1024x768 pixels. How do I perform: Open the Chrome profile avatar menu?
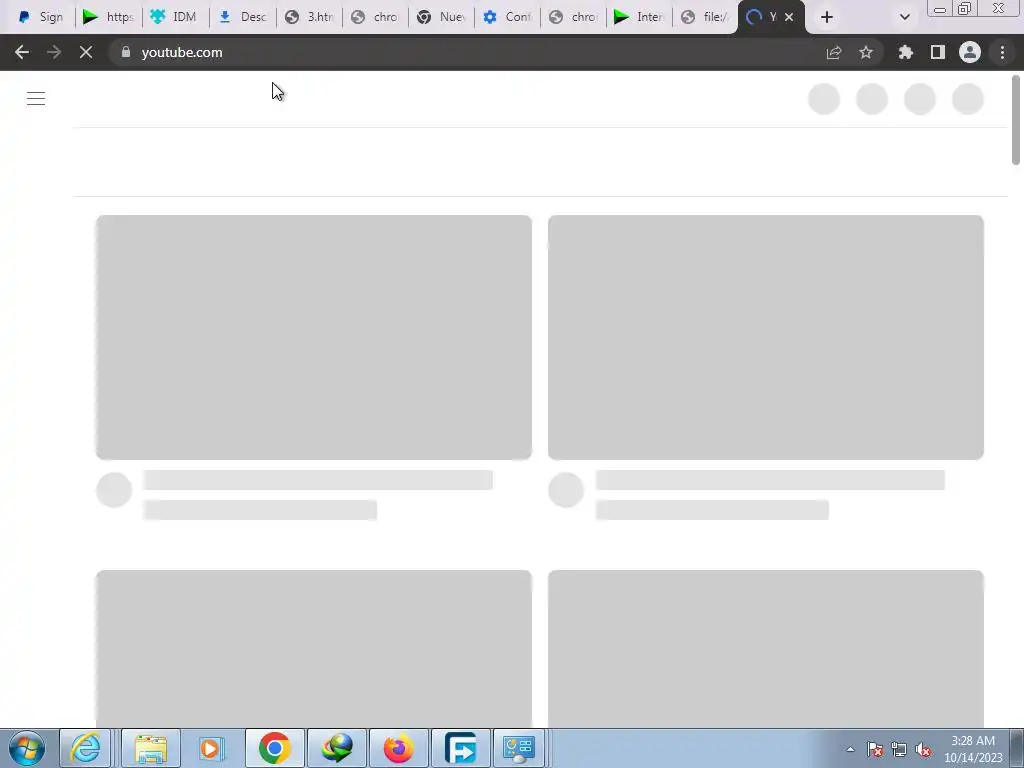click(x=970, y=52)
